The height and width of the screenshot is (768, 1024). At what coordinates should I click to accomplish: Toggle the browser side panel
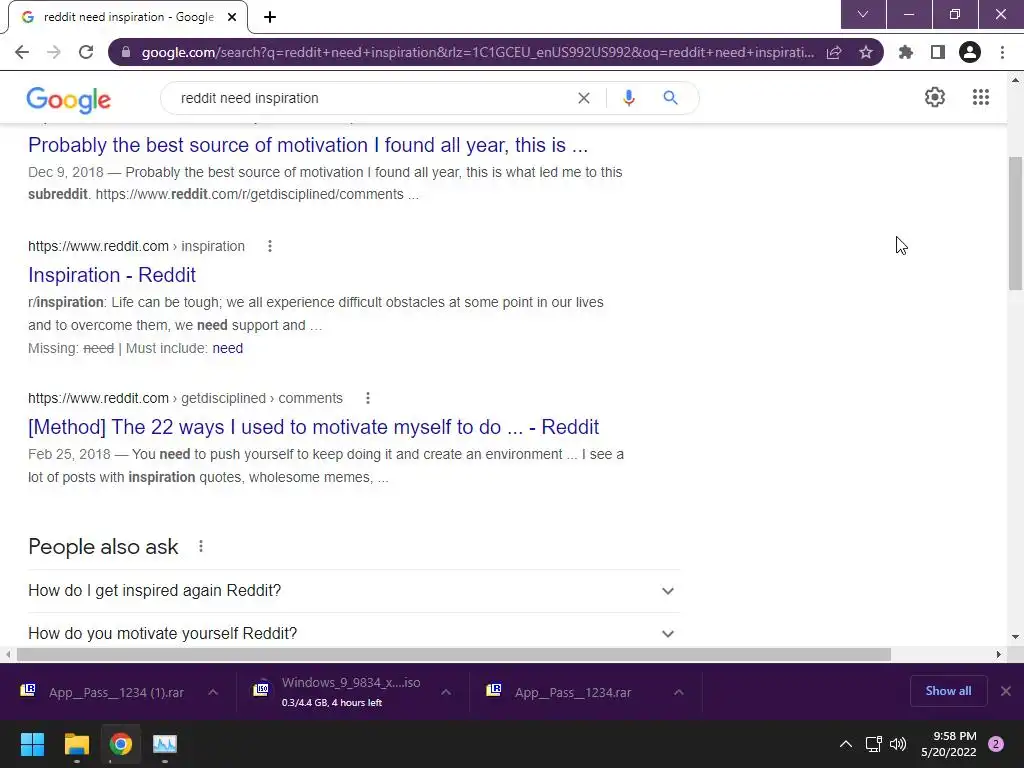[937, 52]
